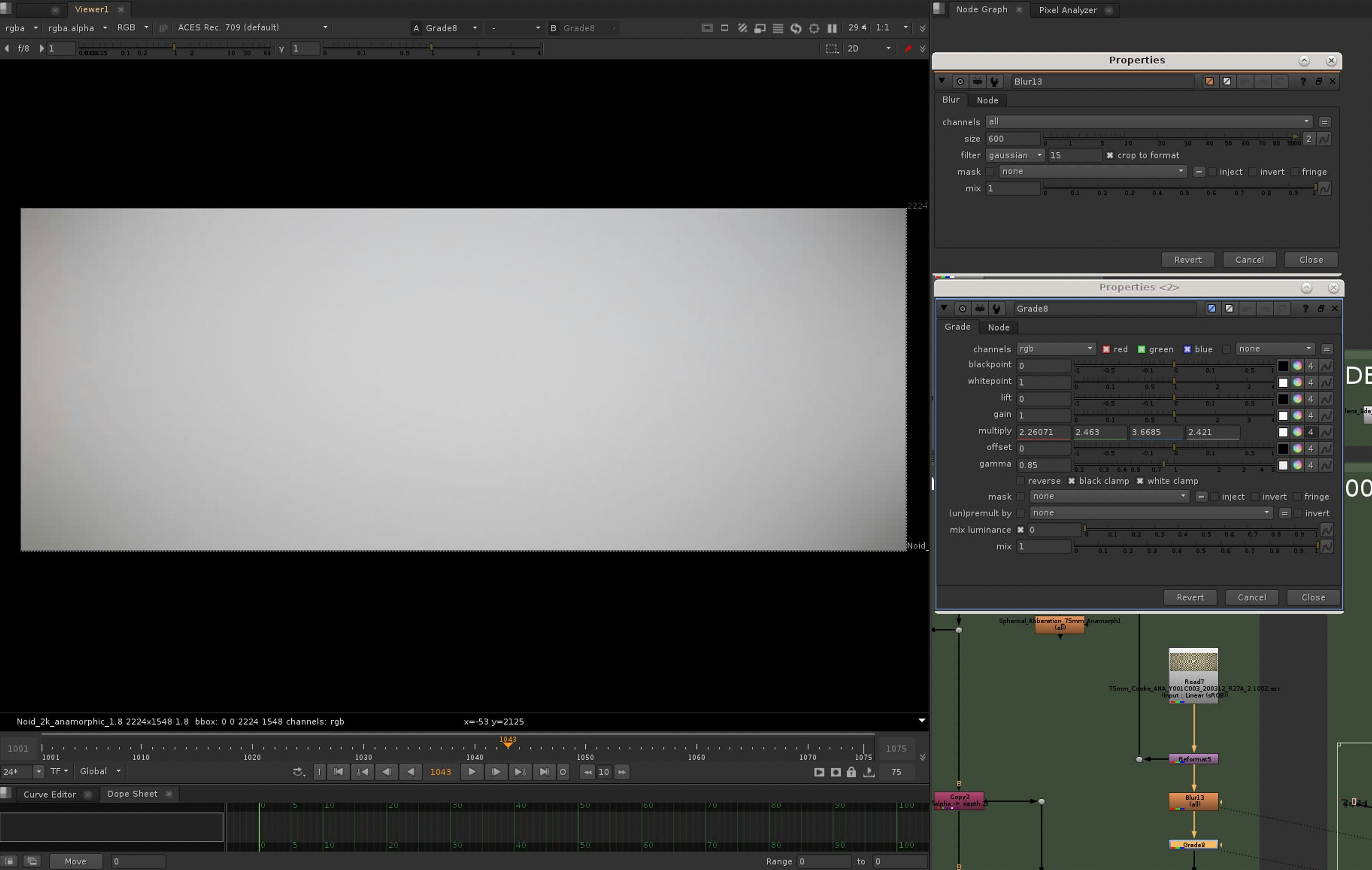Click the multiply color wheel icon
This screenshot has height=870, width=1372.
[1298, 432]
